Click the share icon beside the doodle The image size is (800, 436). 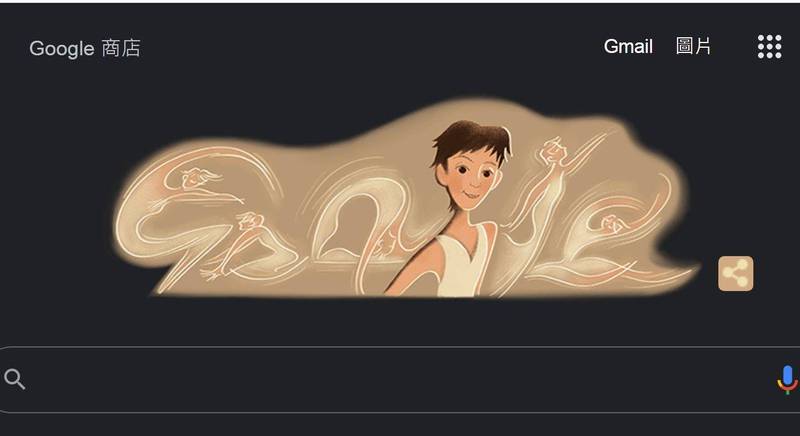(x=735, y=274)
